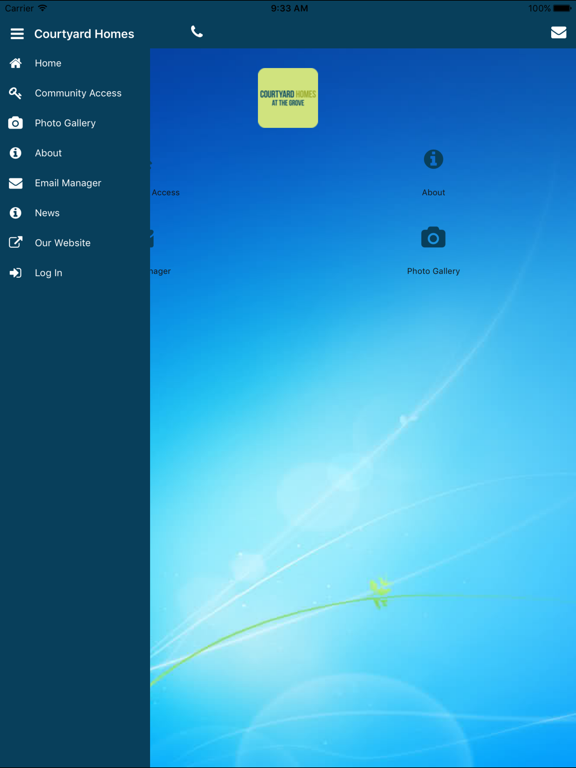Click the Our Website external link icon
Viewport: 576px width, 768px height.
coord(16,242)
